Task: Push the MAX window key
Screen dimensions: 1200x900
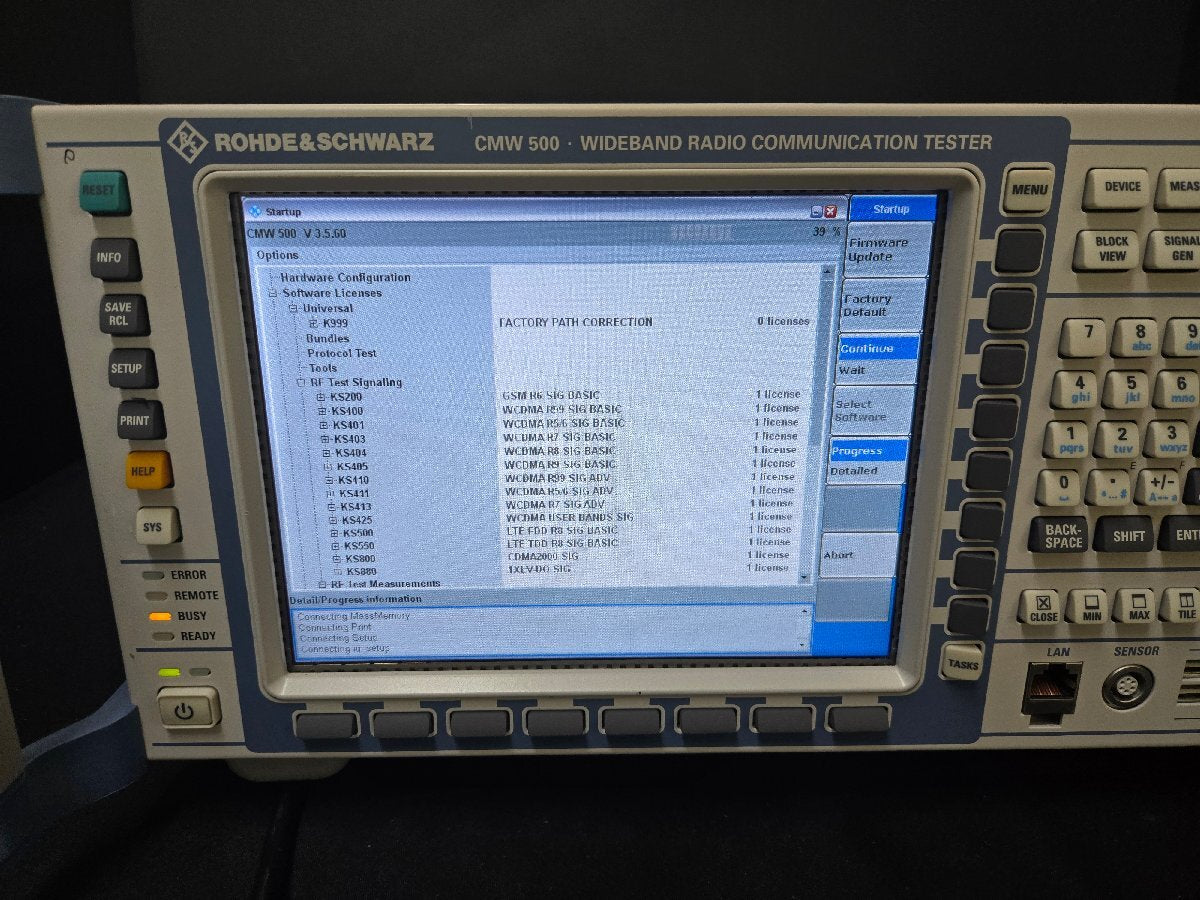Action: click(1135, 605)
